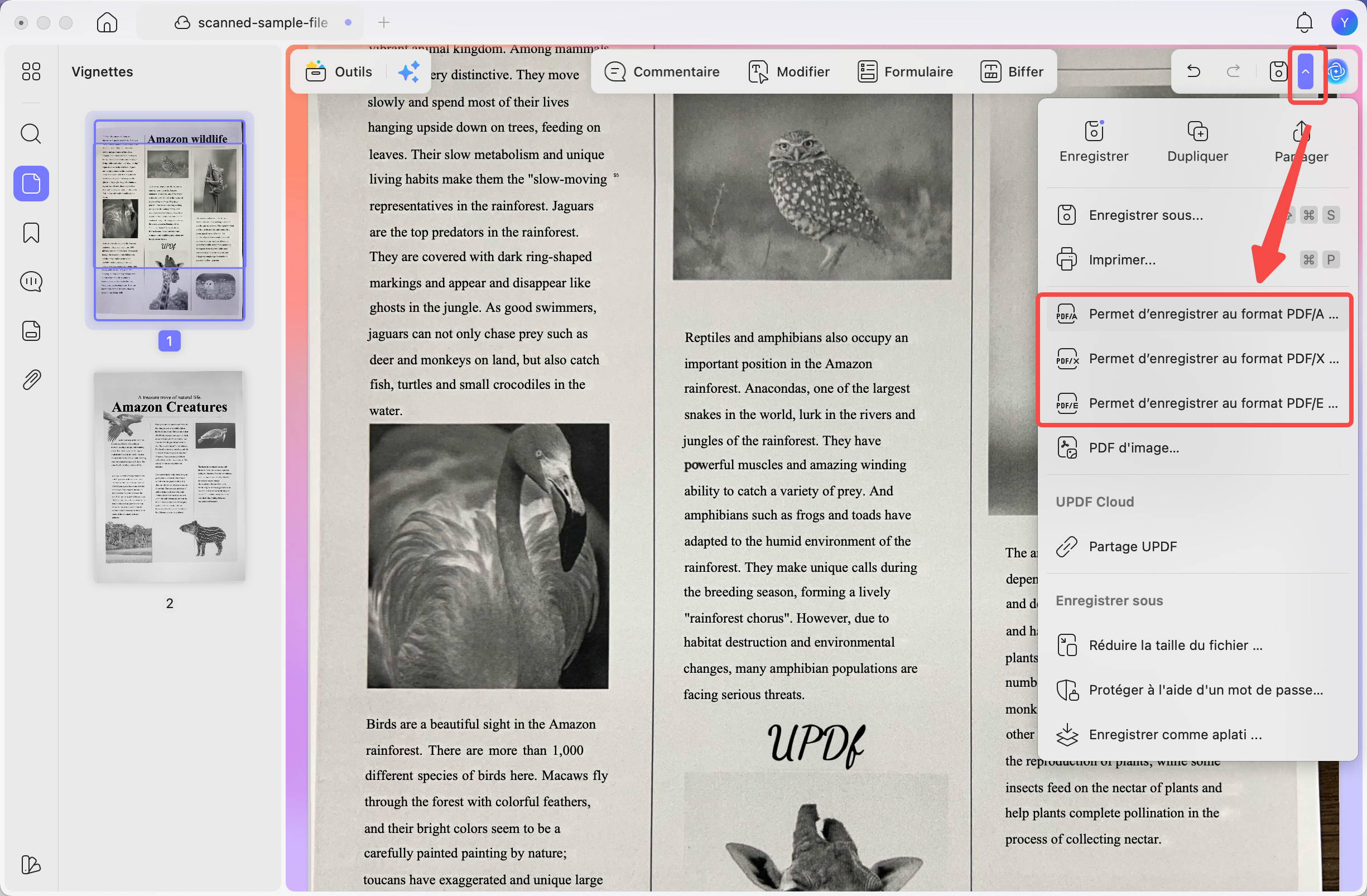
Task: Click Partage UPDF link option
Action: [1197, 547]
